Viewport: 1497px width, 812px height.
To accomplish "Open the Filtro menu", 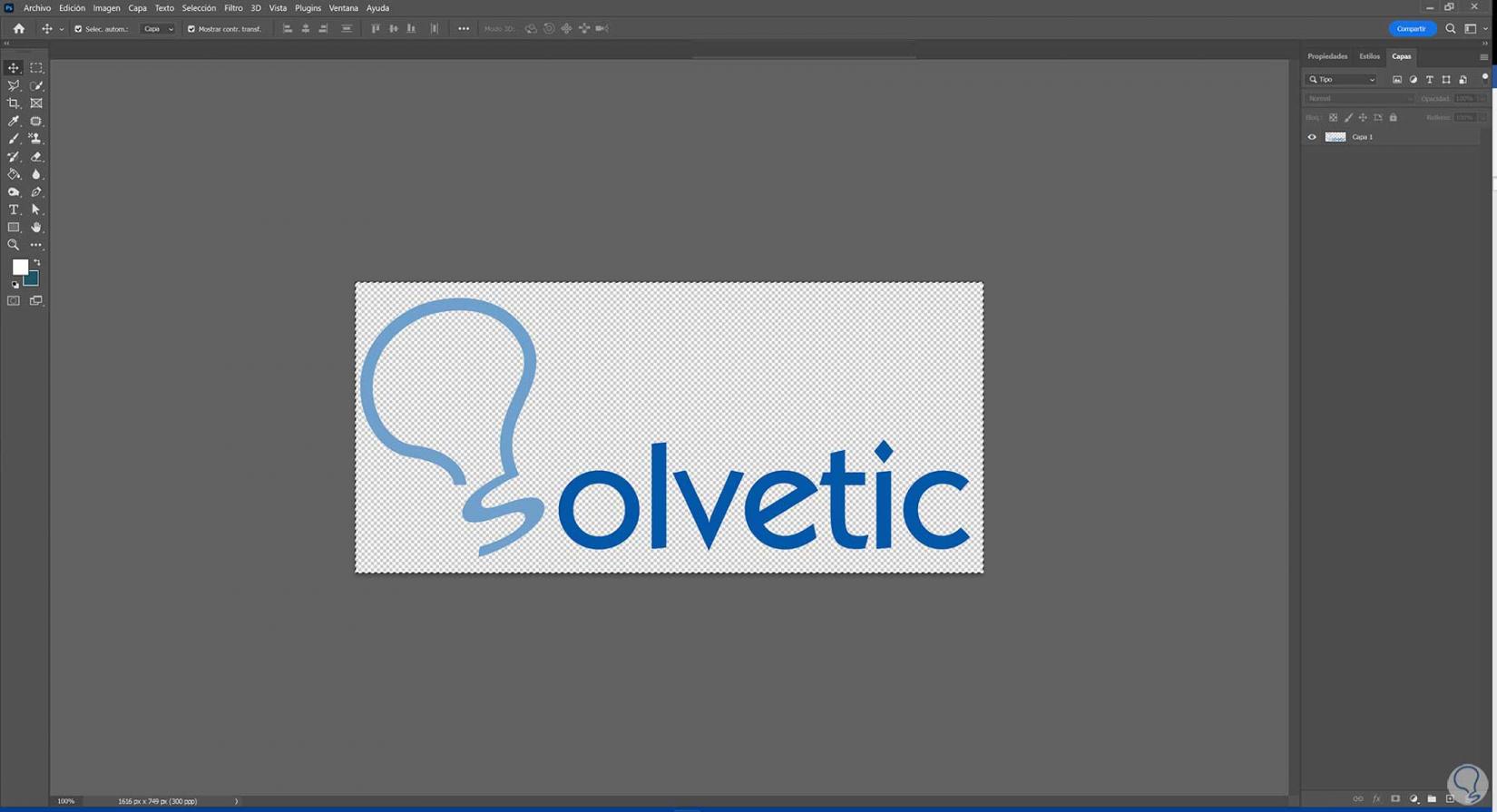I will tap(233, 8).
